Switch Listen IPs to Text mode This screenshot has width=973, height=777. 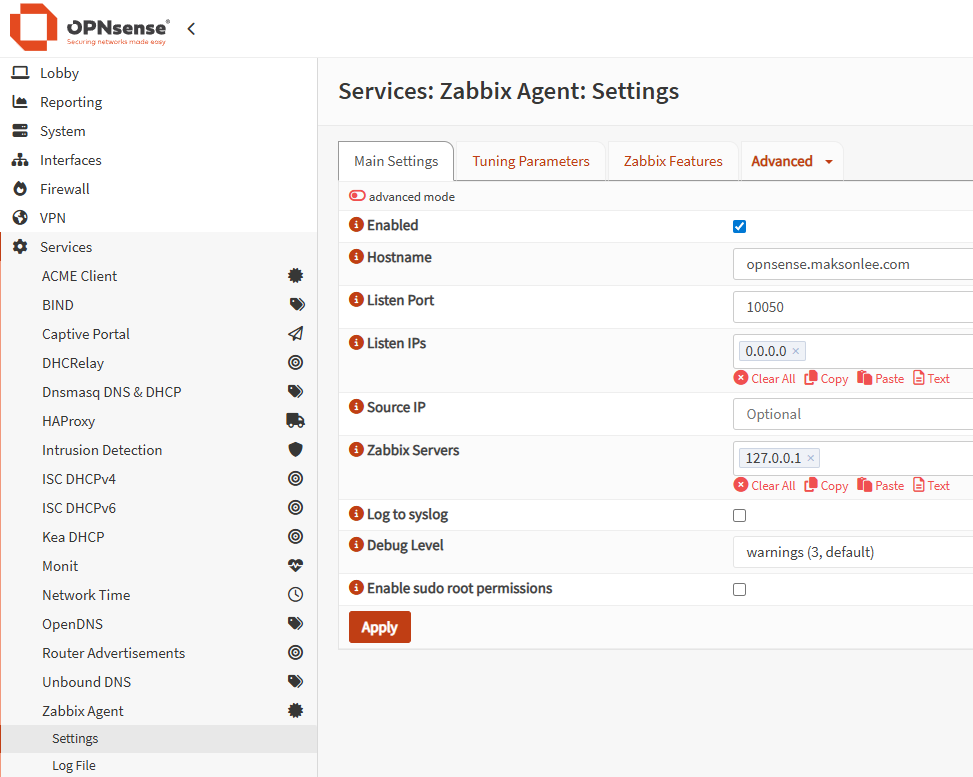pos(931,379)
